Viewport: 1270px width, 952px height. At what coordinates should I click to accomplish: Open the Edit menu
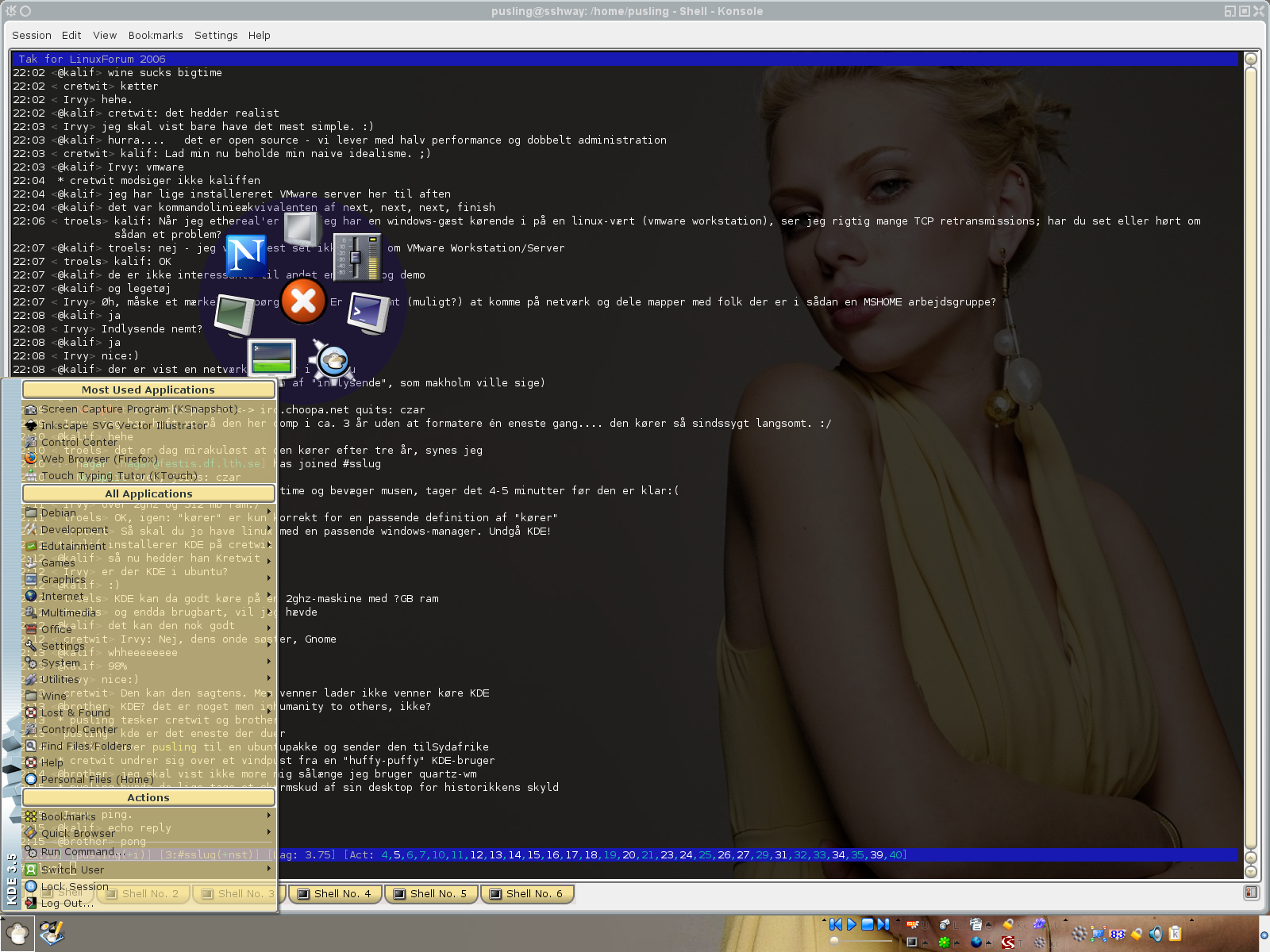click(x=71, y=36)
